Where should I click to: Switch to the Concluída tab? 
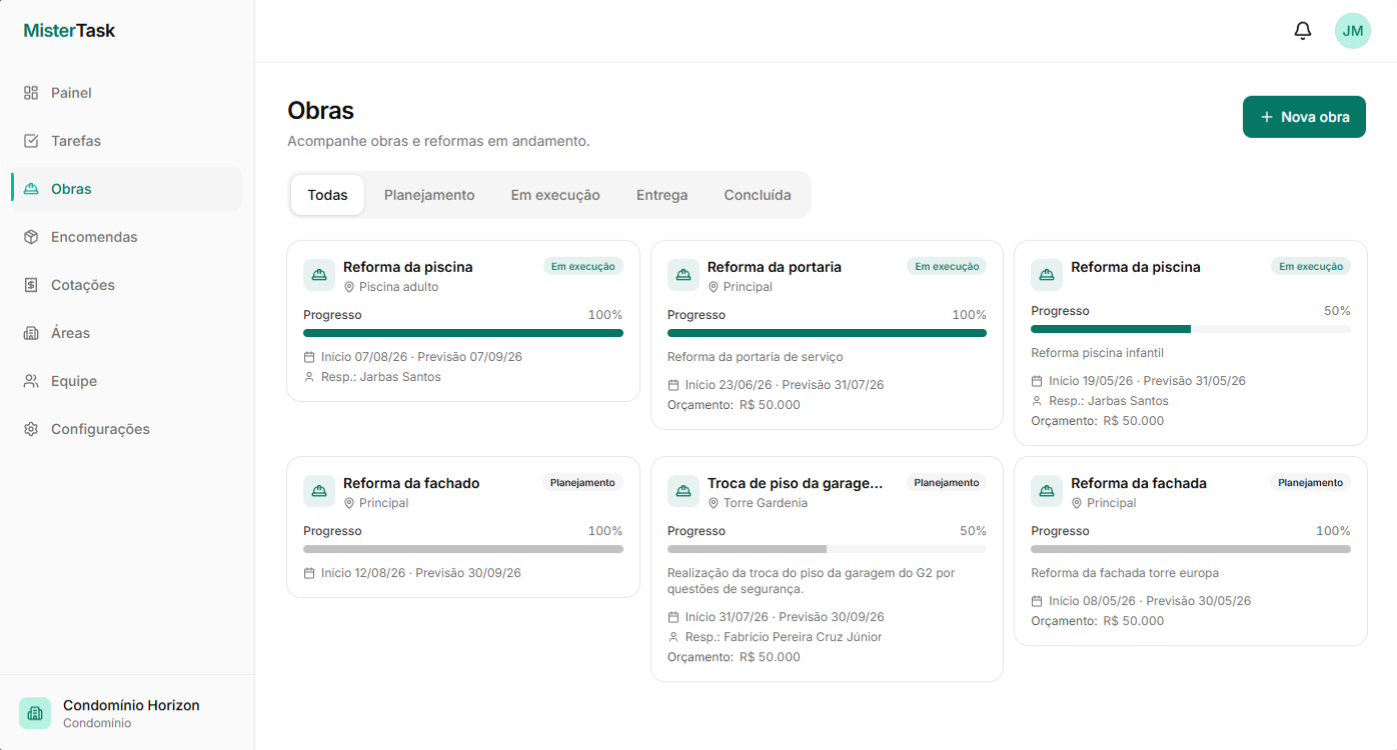coord(757,195)
